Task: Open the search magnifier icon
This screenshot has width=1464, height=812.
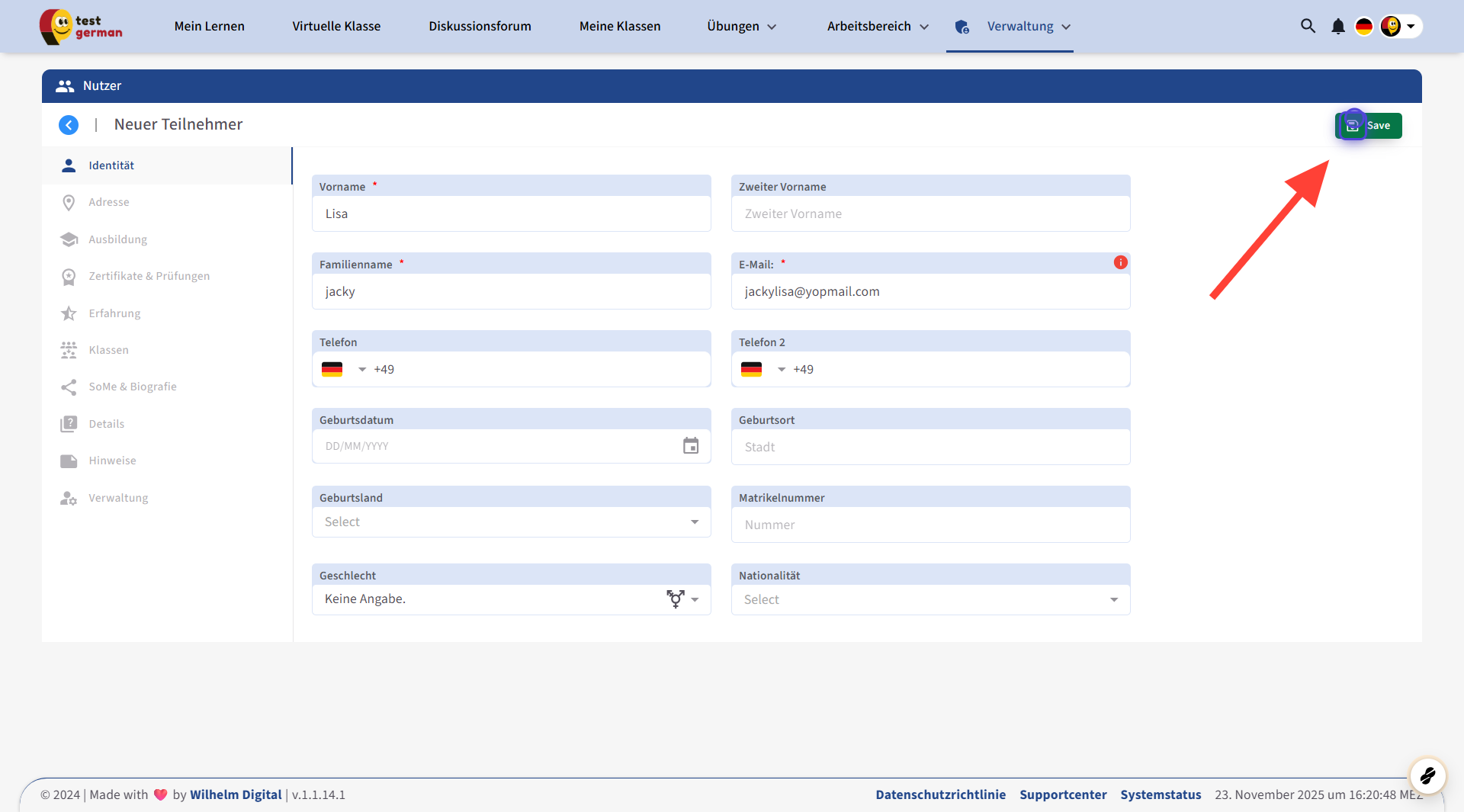Action: [x=1308, y=26]
